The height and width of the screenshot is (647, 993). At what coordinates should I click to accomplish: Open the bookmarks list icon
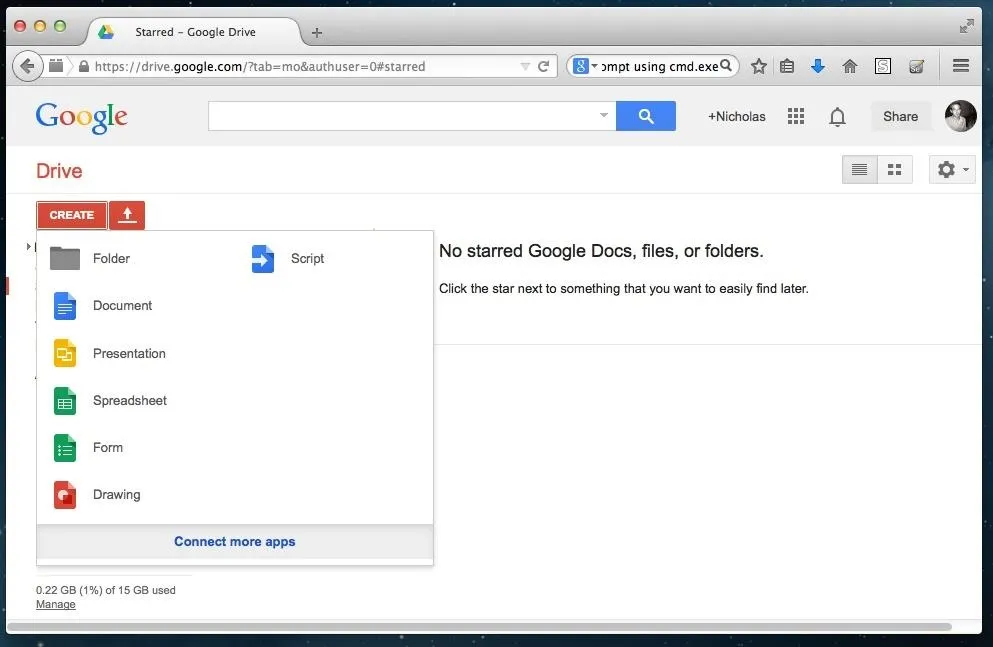[787, 66]
